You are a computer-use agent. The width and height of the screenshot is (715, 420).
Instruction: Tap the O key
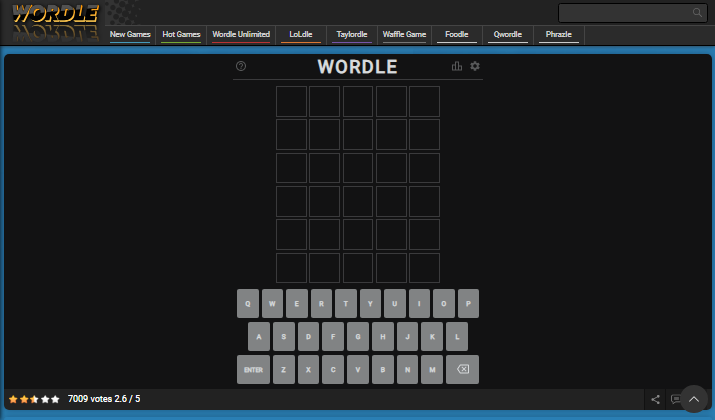click(444, 303)
